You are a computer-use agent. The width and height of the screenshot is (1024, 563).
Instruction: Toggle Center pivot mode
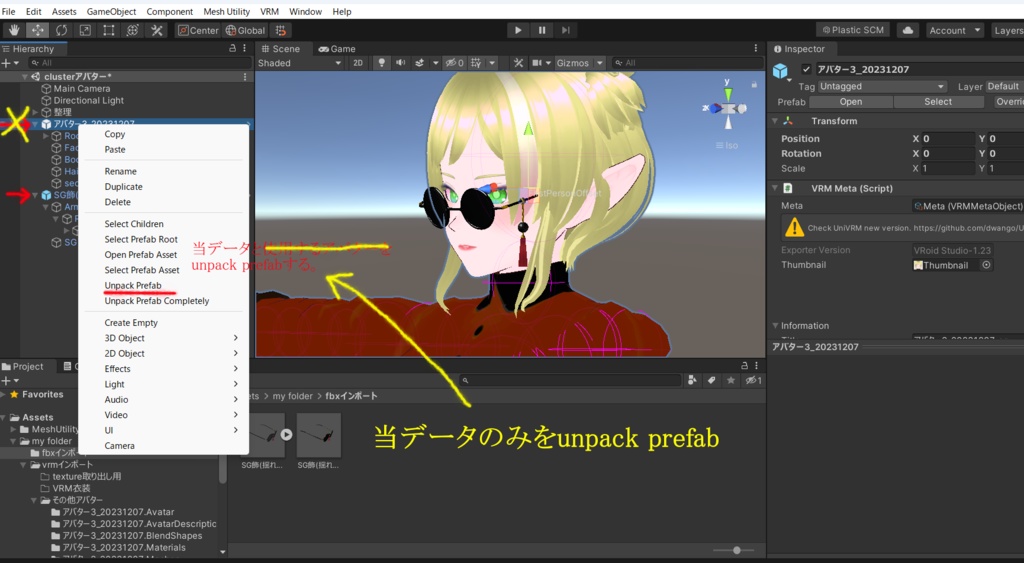click(x=199, y=30)
